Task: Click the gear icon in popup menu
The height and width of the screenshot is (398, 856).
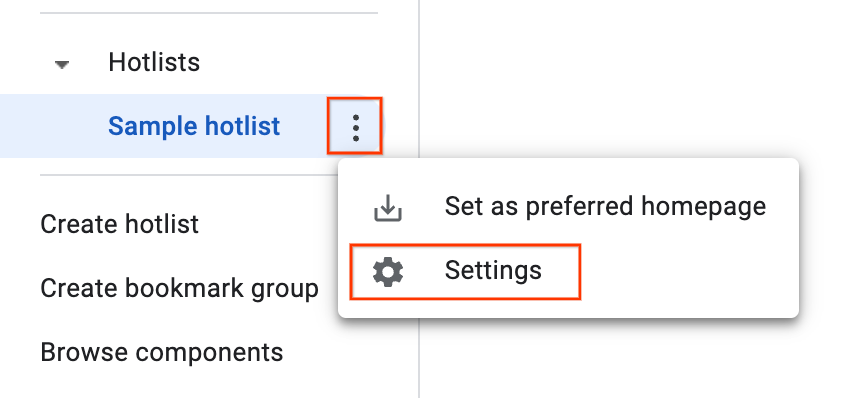Action: (x=388, y=272)
